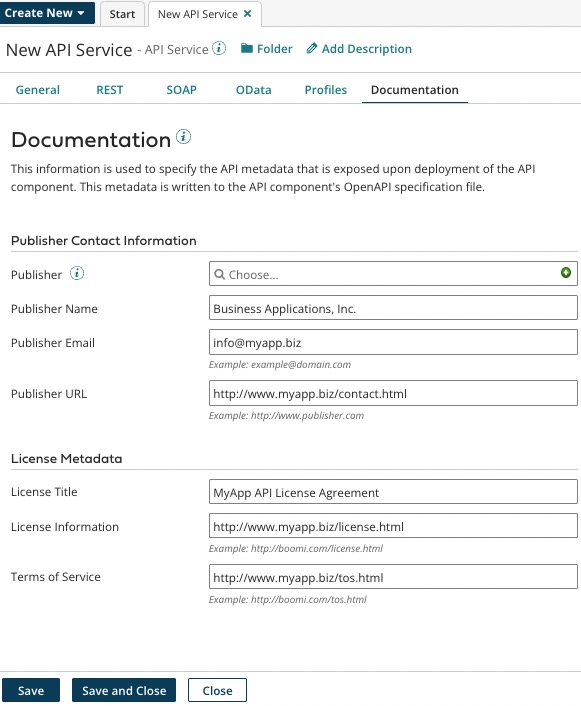Open the SOAP tab

182,90
